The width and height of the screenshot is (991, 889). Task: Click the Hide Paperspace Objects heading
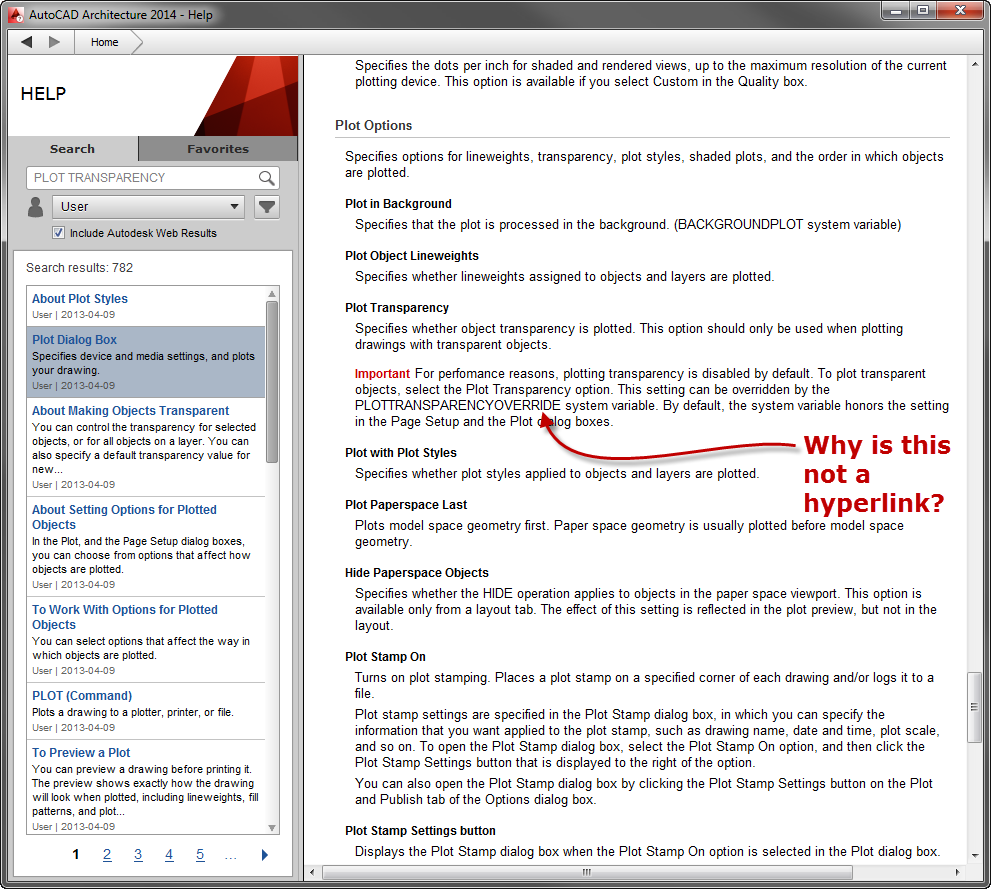click(417, 573)
